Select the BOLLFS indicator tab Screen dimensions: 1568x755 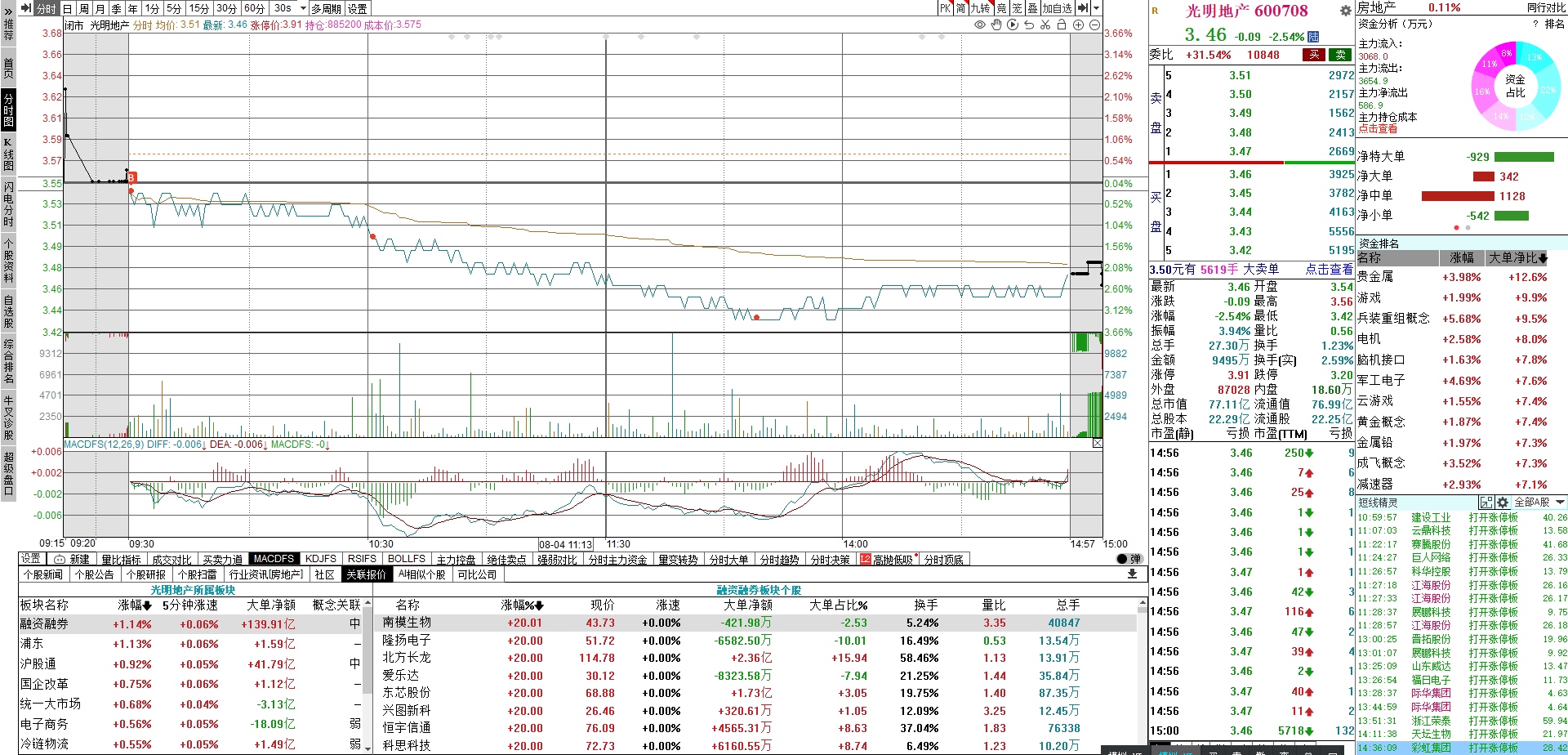click(x=407, y=559)
